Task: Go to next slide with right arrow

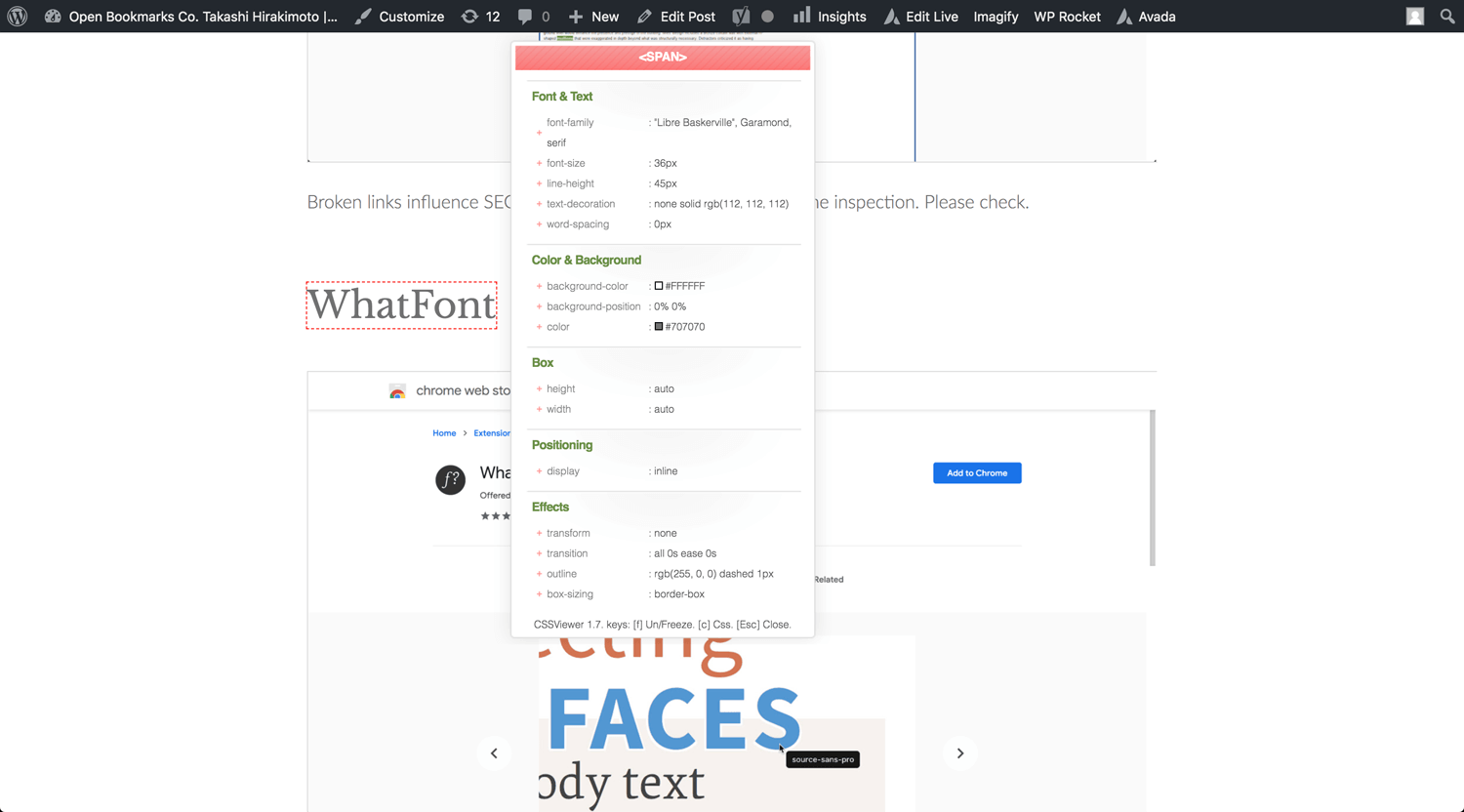Action: point(960,753)
